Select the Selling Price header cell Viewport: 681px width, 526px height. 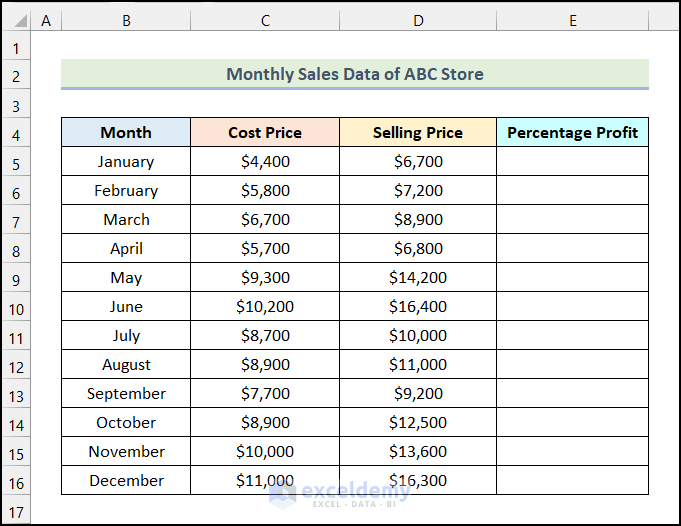(x=418, y=132)
